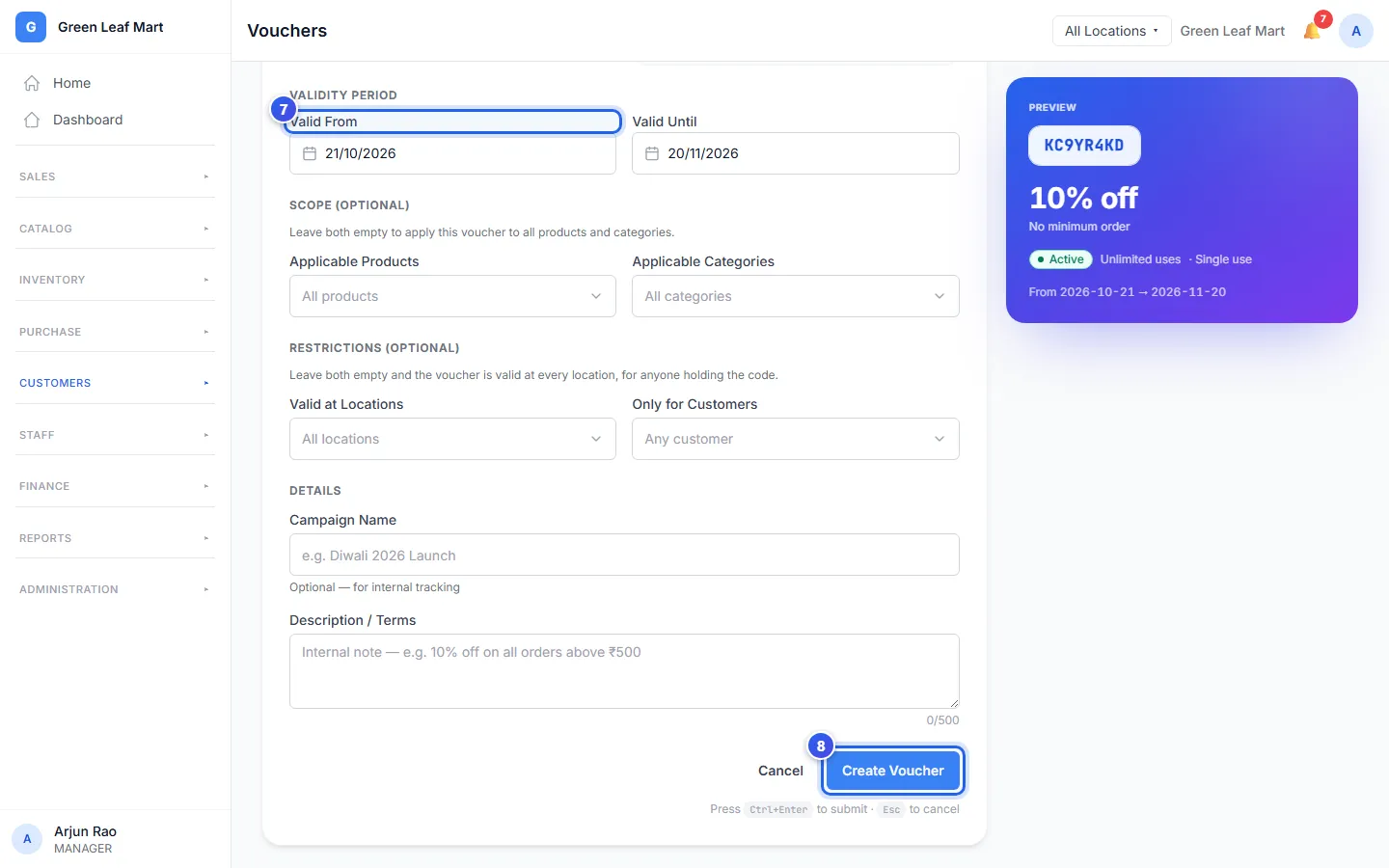This screenshot has width=1389, height=868.
Task: Click the calendar icon in Valid From
Action: coord(310,153)
